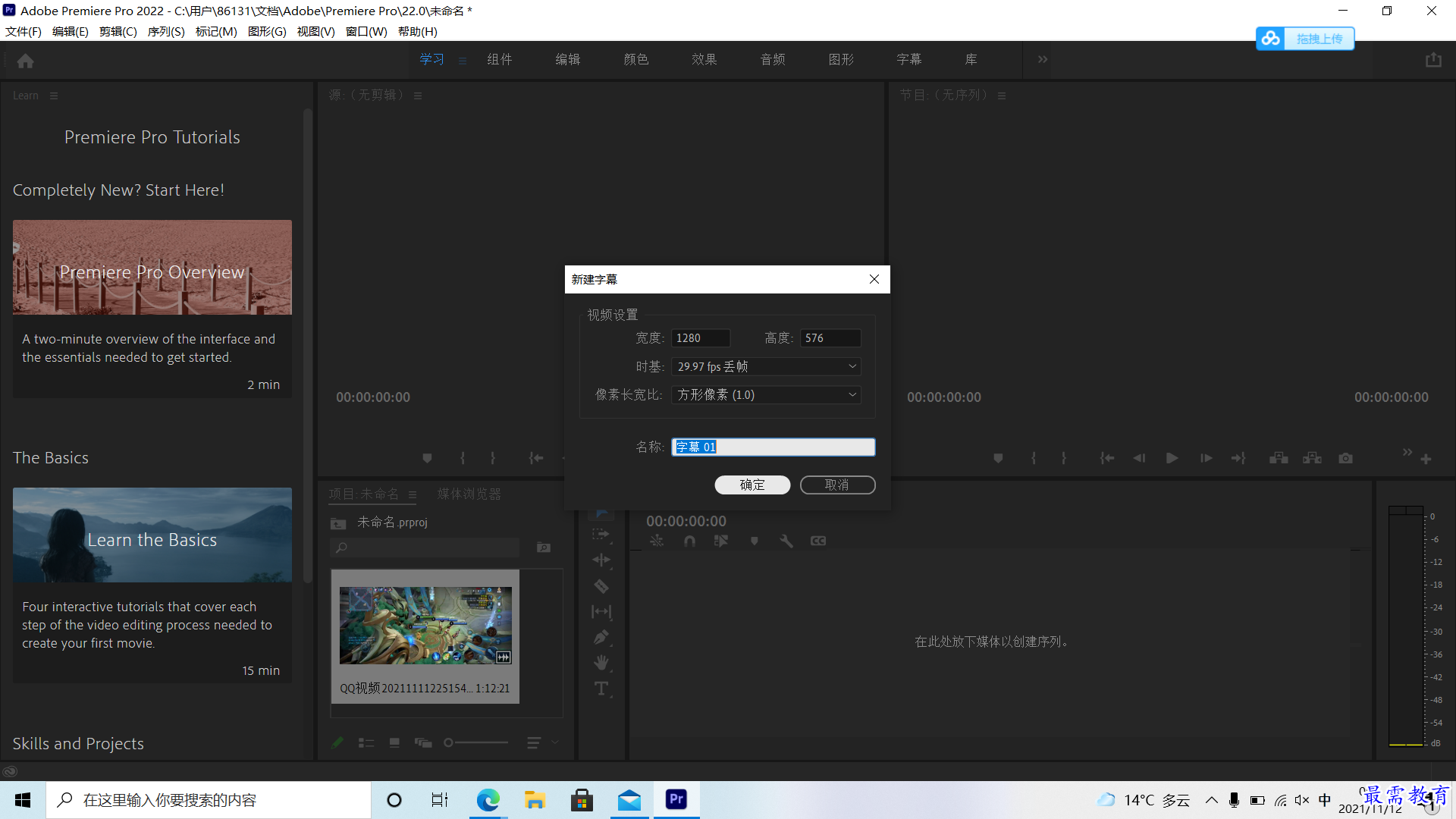Select the Type tool
Screen dimensions: 1456x819
tap(601, 689)
